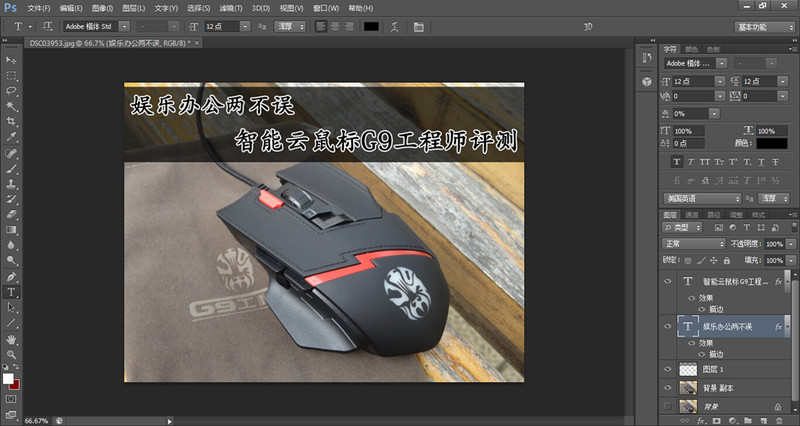Toggle underline in character panel
800x426 pixels.
tap(761, 162)
